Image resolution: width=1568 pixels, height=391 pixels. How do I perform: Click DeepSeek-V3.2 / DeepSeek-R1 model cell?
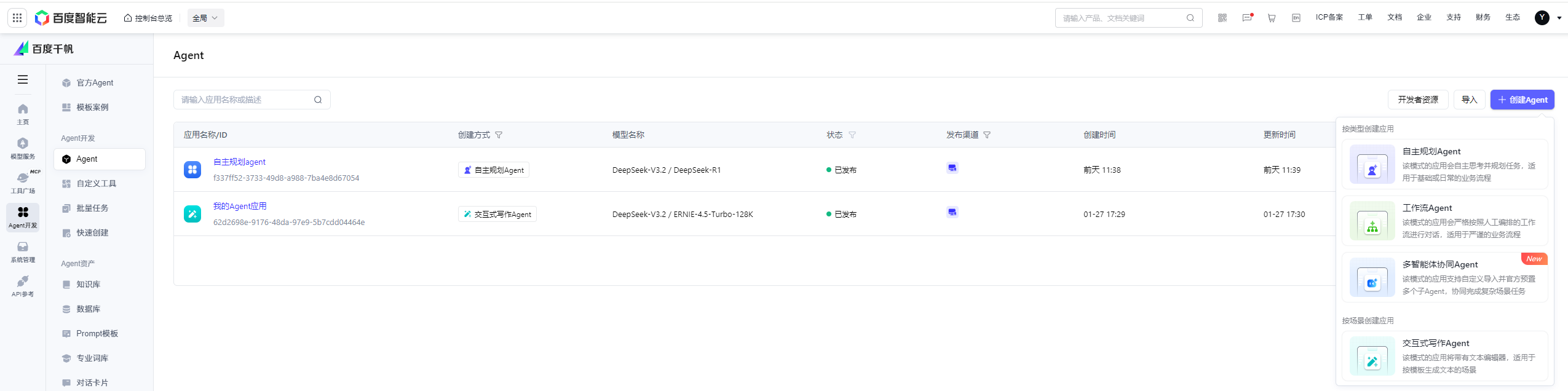pos(667,170)
